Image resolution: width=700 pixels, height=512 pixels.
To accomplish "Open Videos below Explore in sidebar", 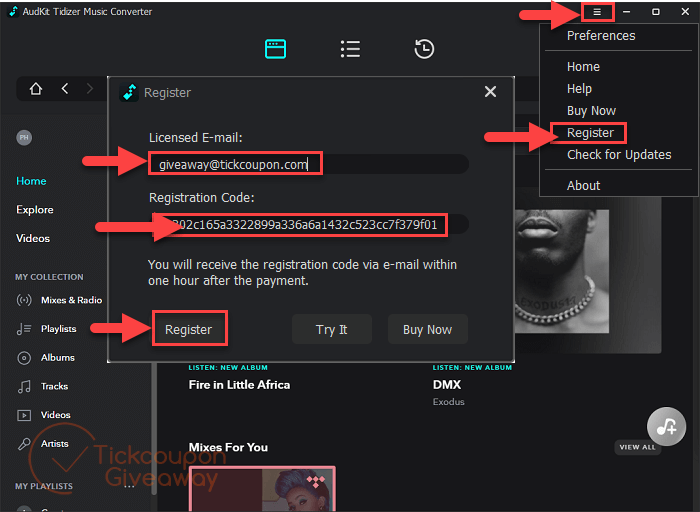I will (33, 238).
